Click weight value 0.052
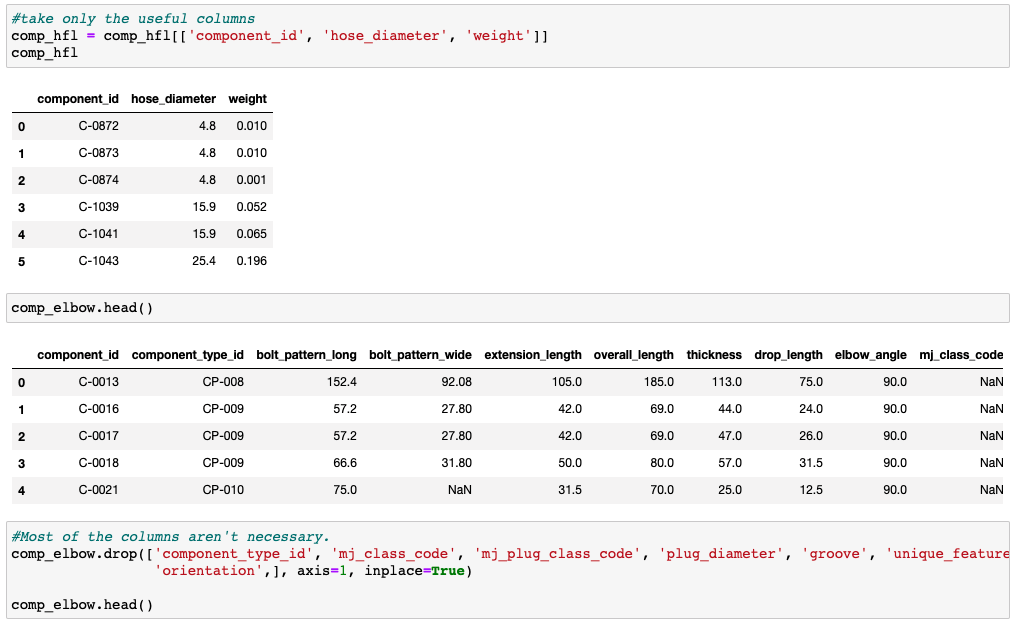Viewport: 1026px width, 627px height. tap(252, 207)
